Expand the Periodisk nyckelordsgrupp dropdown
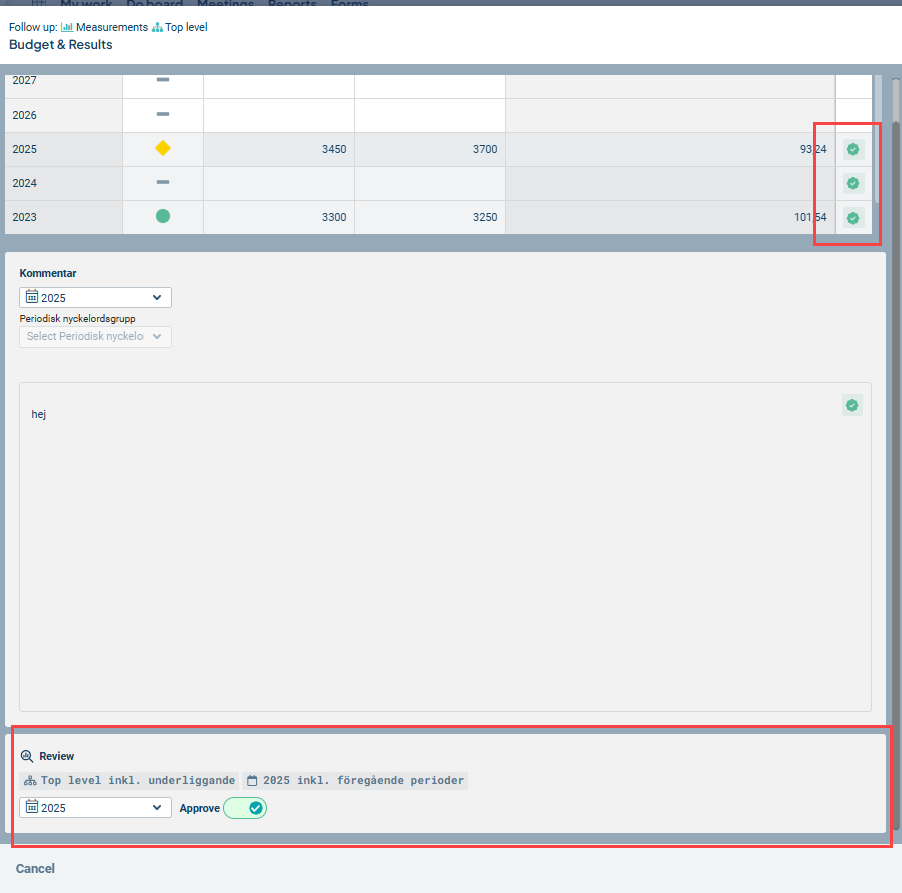The width and height of the screenshot is (902, 893). (x=95, y=337)
